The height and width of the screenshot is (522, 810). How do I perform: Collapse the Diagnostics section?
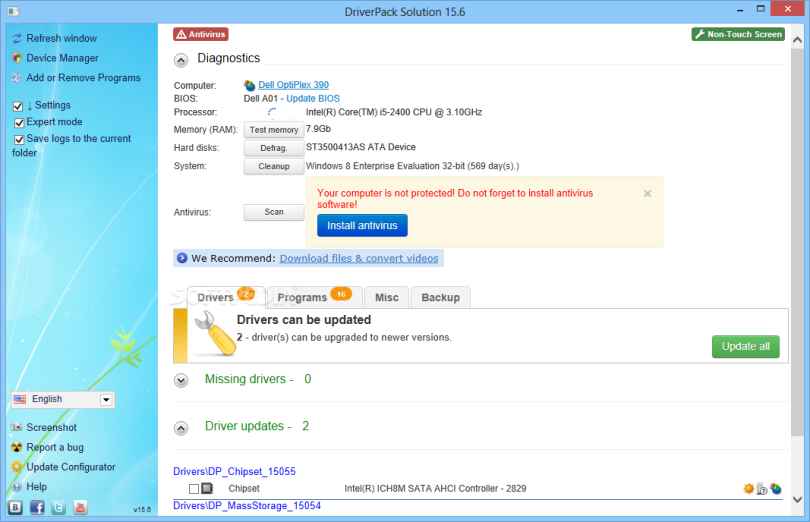[181, 60]
